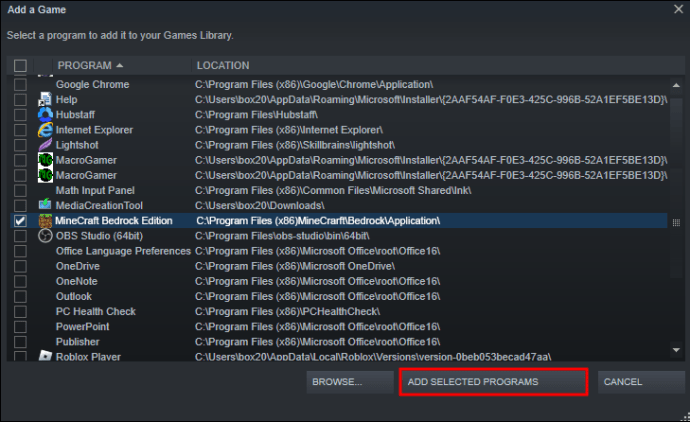Click the MacroGamer icon above Math Input Panel
This screenshot has height=422, width=690.
coord(45,175)
